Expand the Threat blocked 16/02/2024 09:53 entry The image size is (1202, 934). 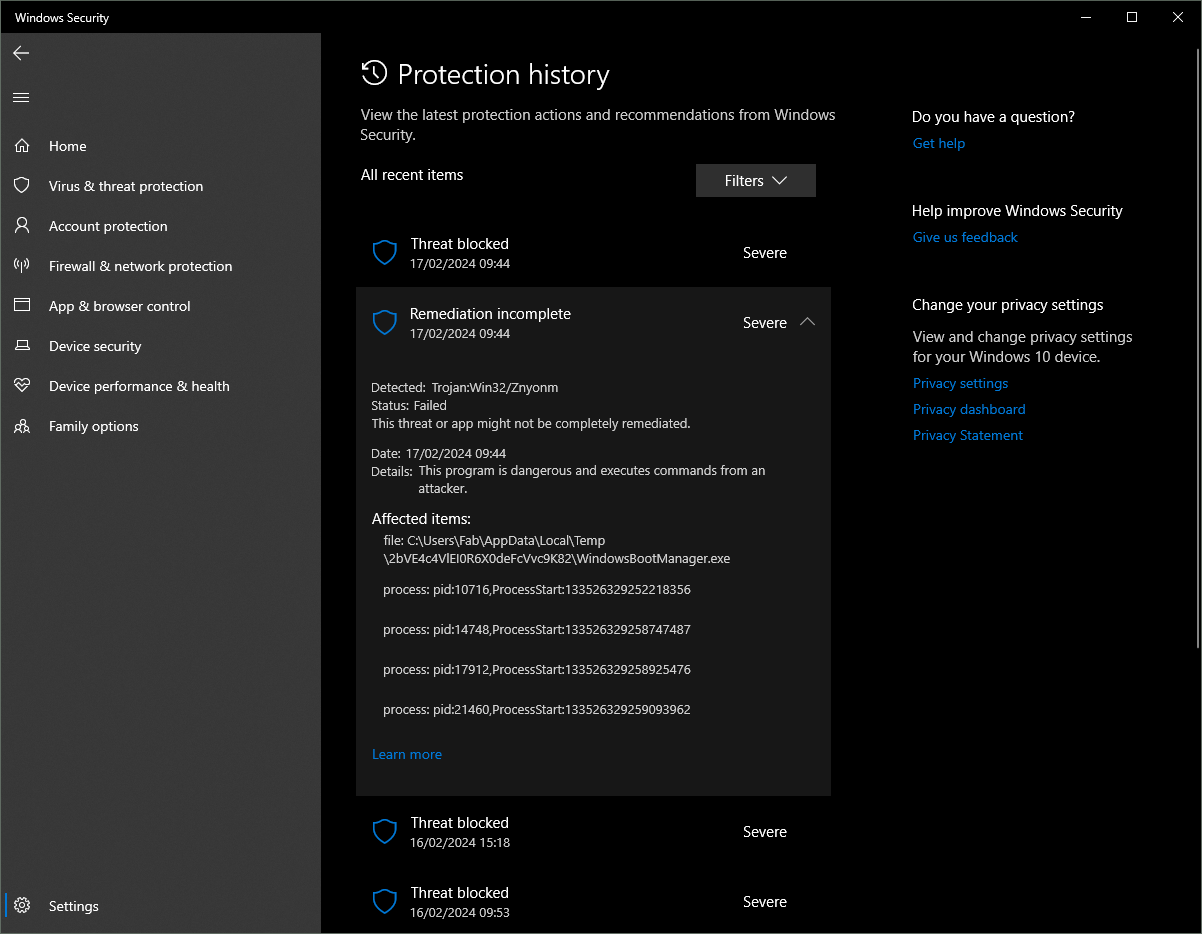[x=593, y=902]
